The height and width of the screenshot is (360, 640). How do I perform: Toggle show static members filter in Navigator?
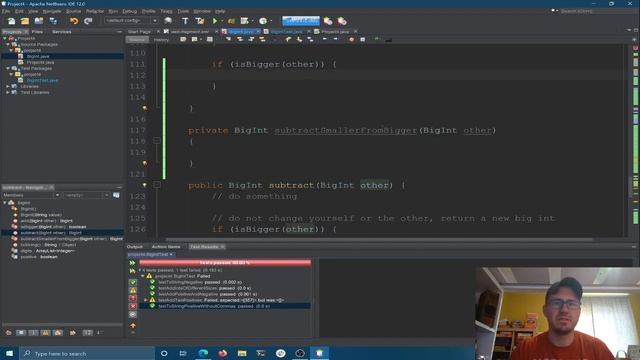pos(33,333)
